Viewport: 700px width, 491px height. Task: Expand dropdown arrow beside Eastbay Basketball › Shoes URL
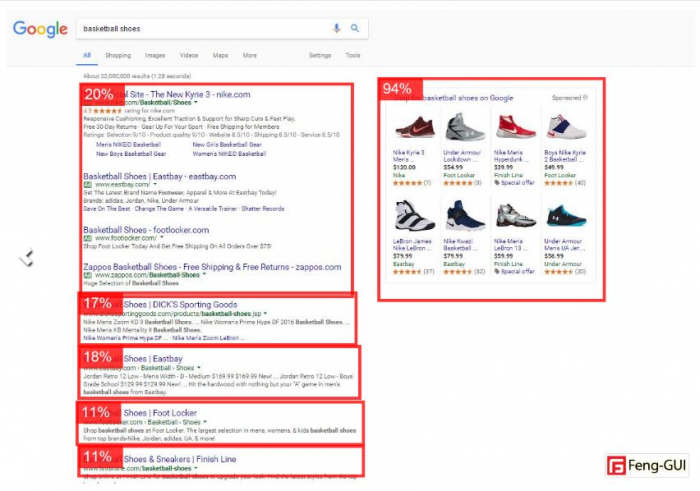click(199, 368)
